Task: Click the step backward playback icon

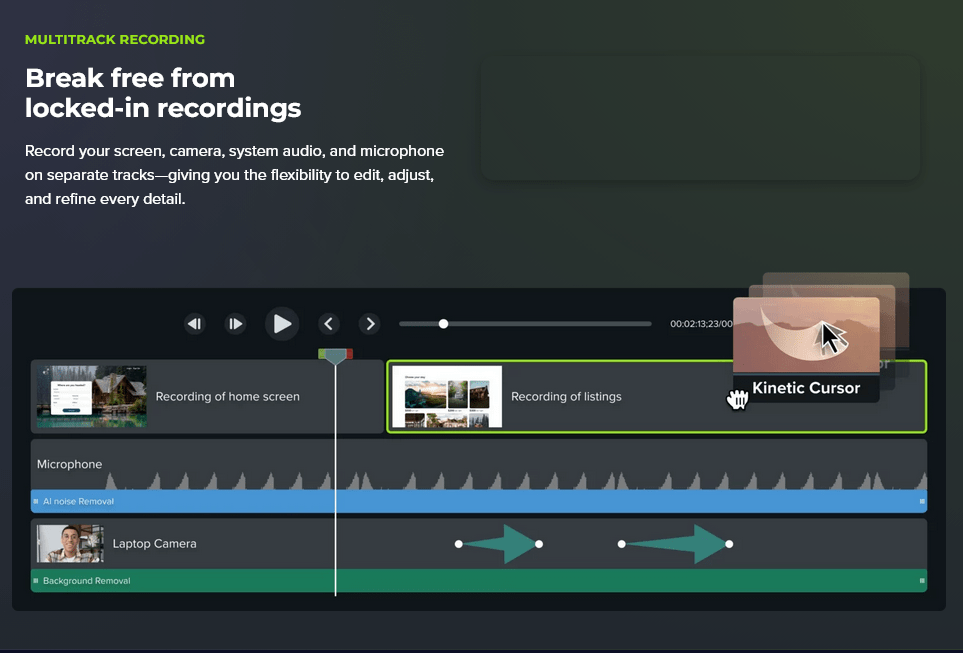Action: (x=195, y=324)
